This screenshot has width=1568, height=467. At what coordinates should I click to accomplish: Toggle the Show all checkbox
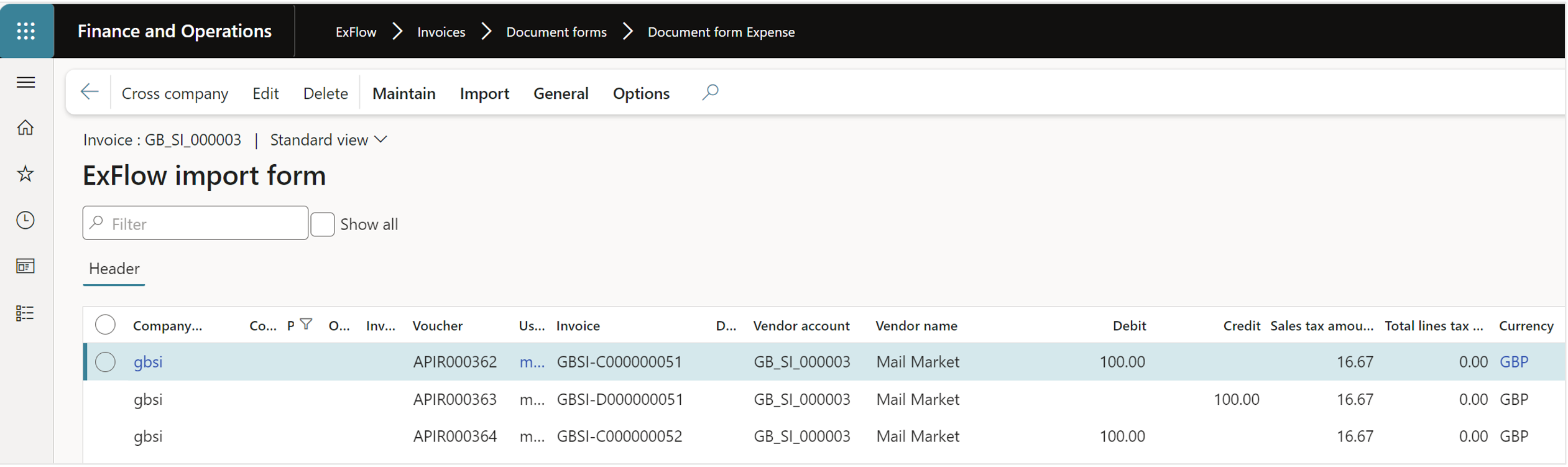click(323, 224)
